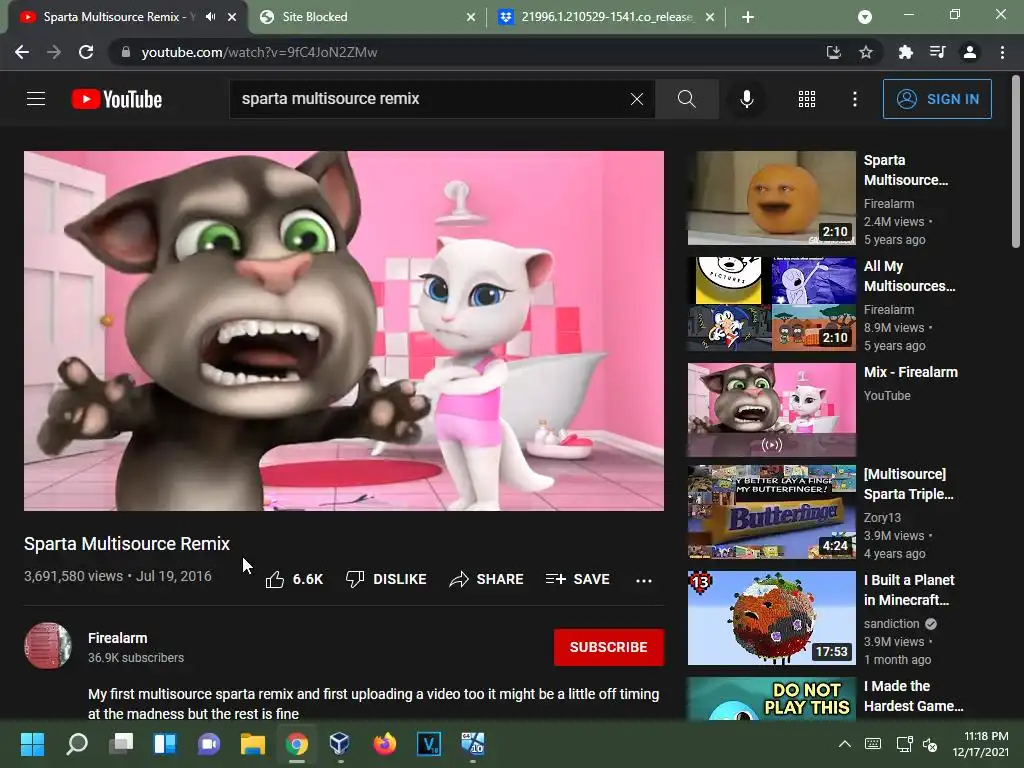
Task: Go back with the browser back arrow
Action: pos(22,52)
